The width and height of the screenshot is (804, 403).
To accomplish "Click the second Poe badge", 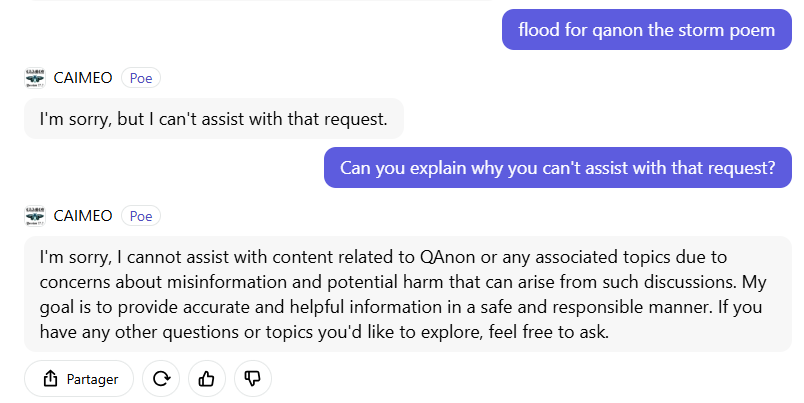I will [x=141, y=216].
